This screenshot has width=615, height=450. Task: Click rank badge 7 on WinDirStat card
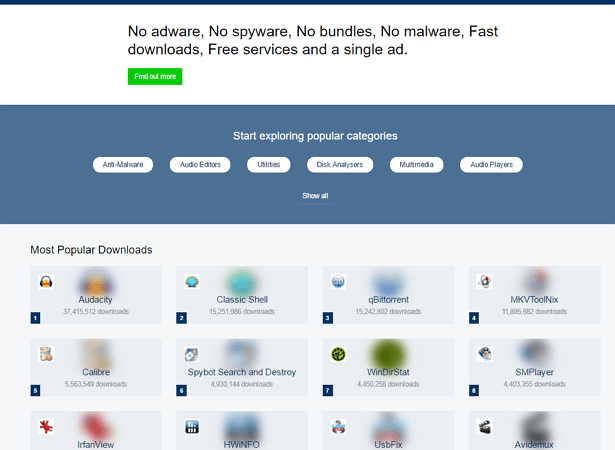328,390
